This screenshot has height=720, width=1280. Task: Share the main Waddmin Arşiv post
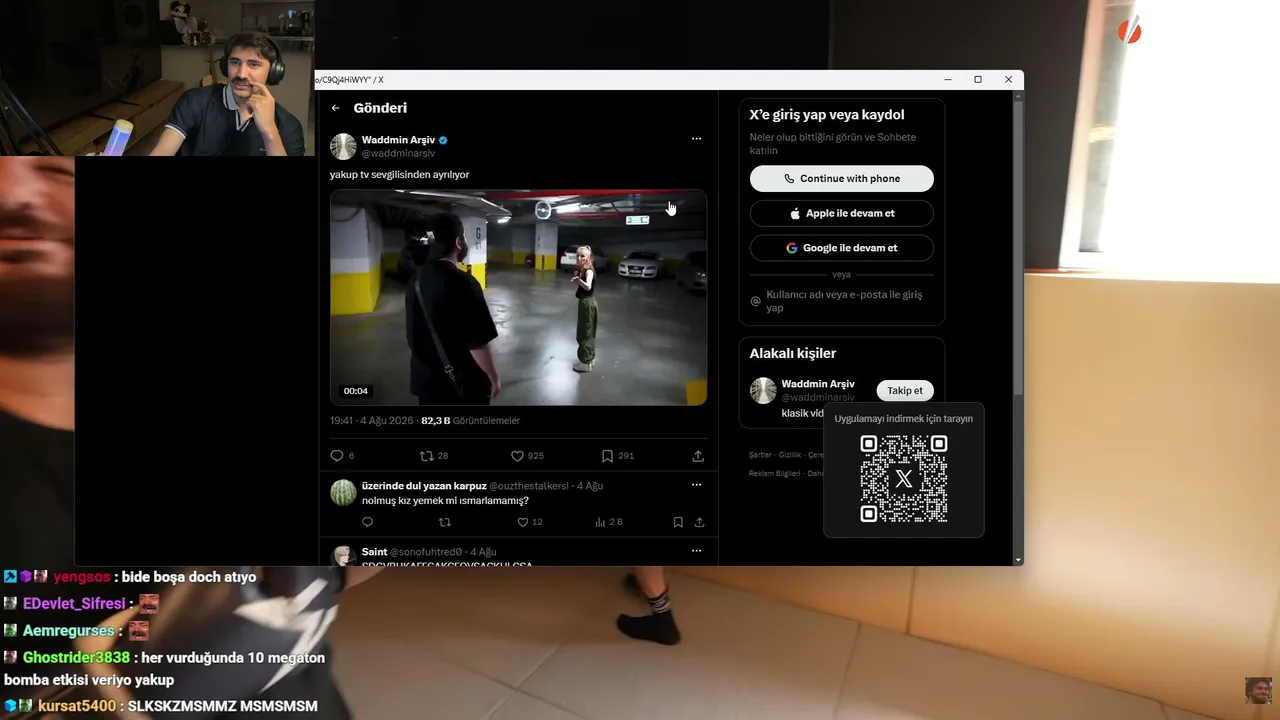click(x=698, y=456)
